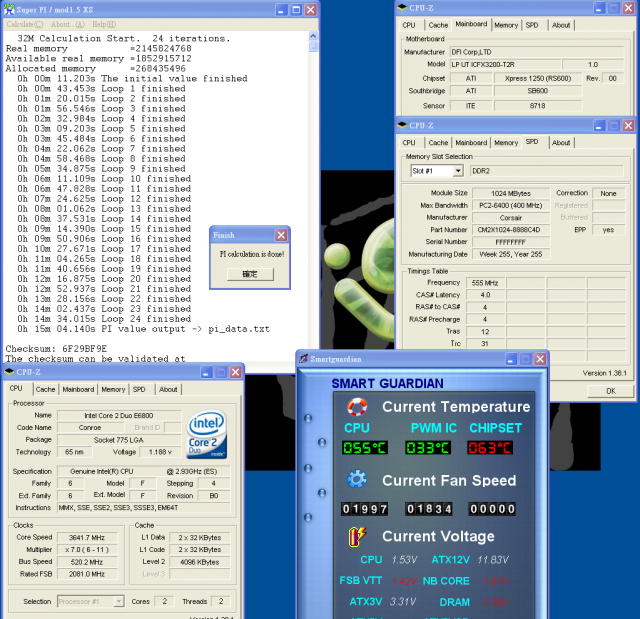Close the CPU-Z CPU window
The image size is (640, 619).
236,372
